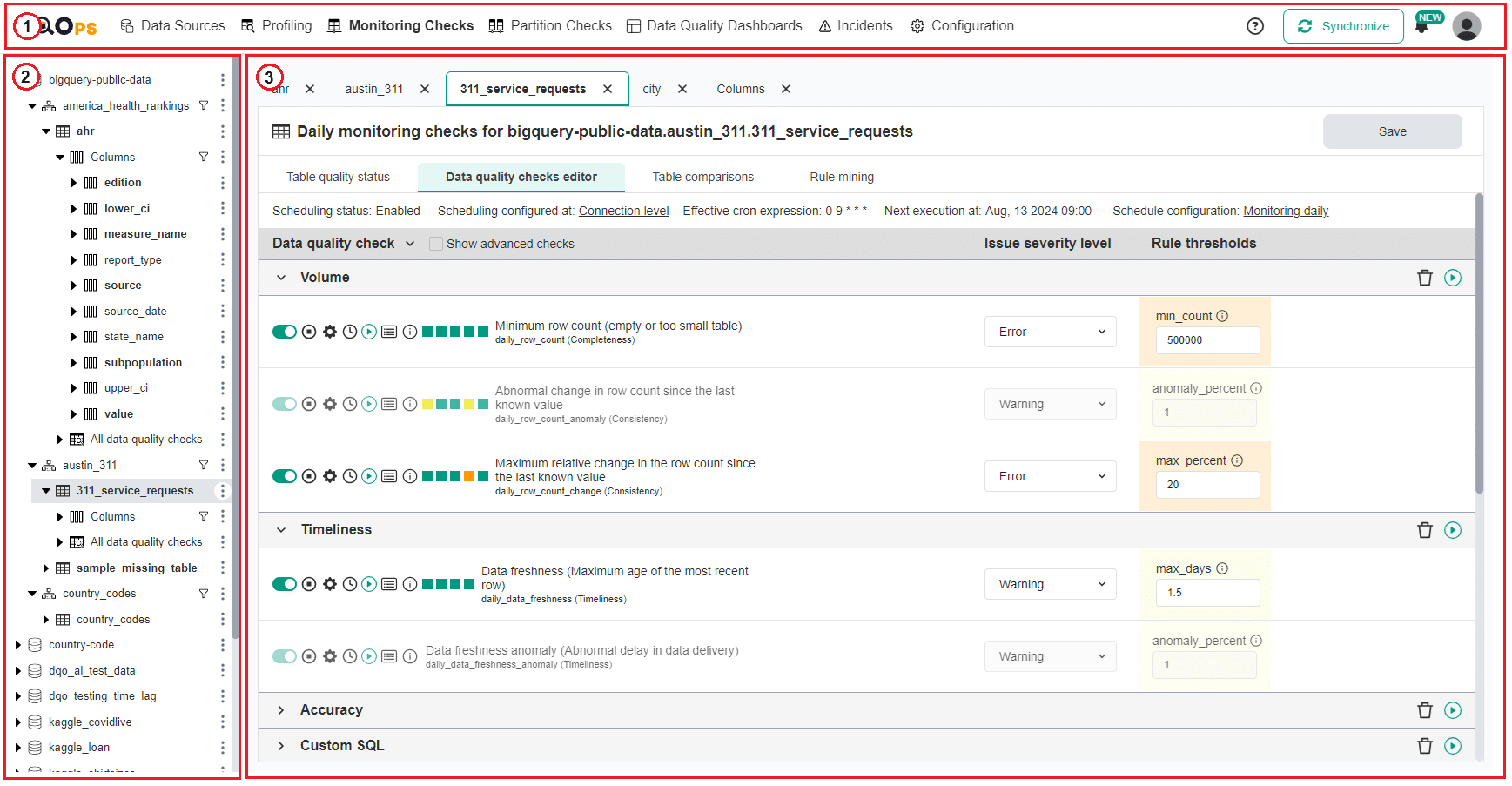Toggle Maximum relative change row count check

click(x=285, y=476)
